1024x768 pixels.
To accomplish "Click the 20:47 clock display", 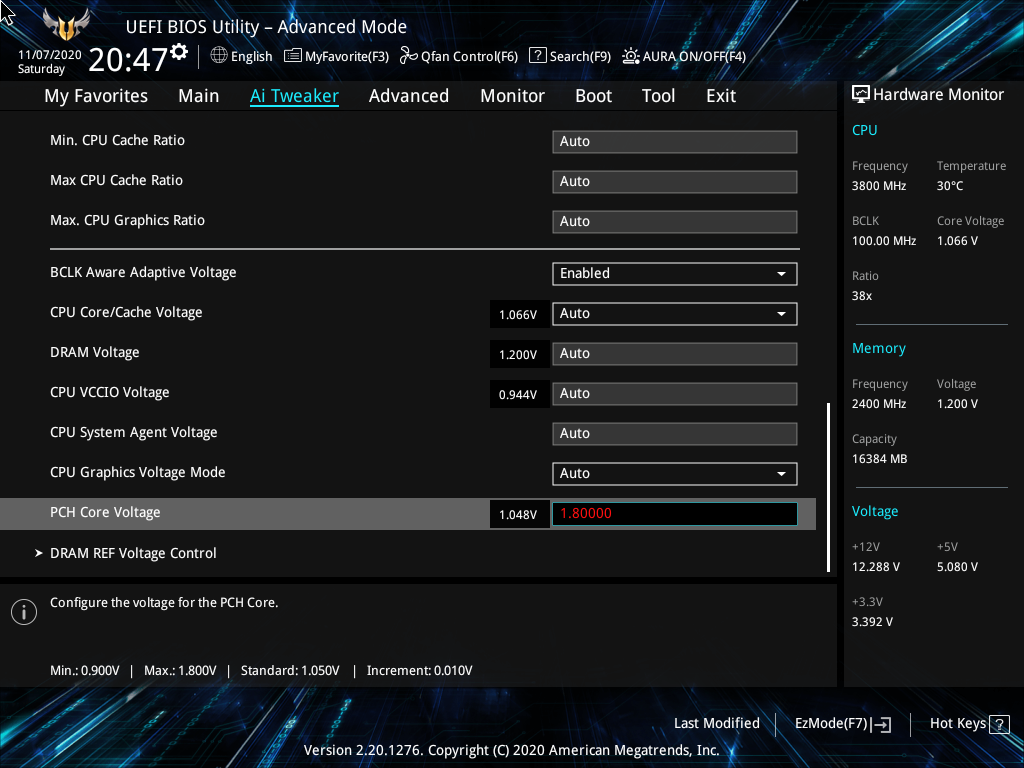I will point(129,59).
